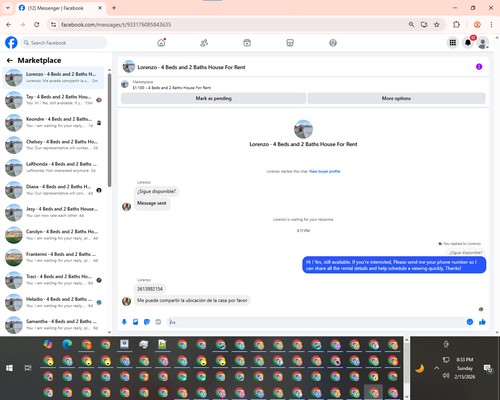Click the address bar URL

(x=116, y=25)
